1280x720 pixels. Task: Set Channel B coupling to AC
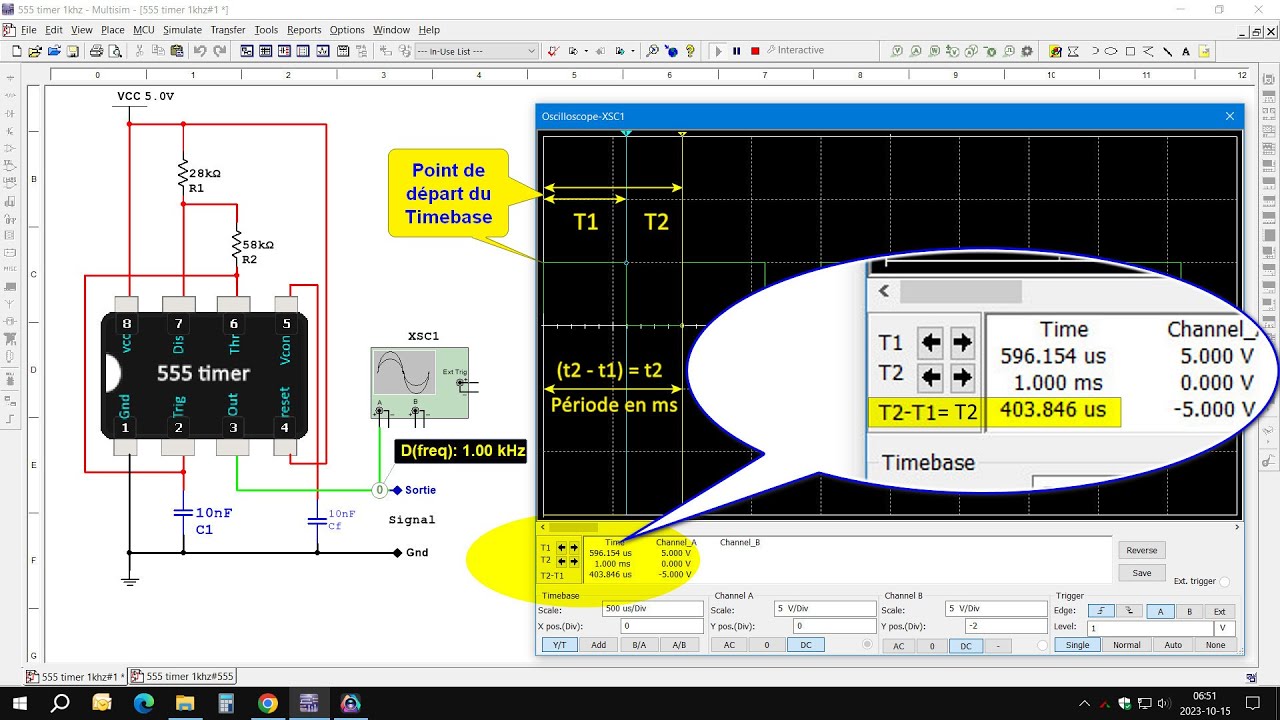(899, 646)
